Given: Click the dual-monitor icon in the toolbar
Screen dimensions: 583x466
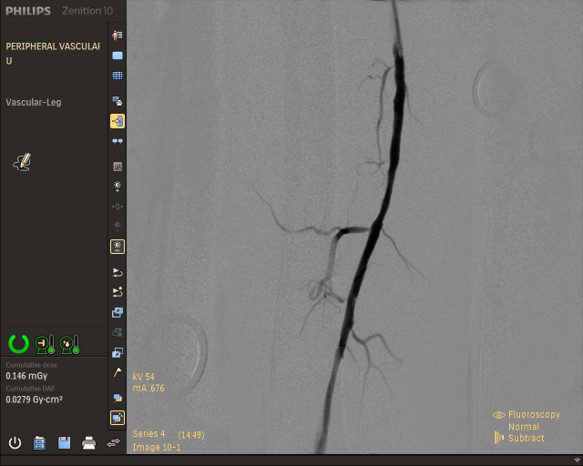Looking at the screenshot, I should pos(117,141).
